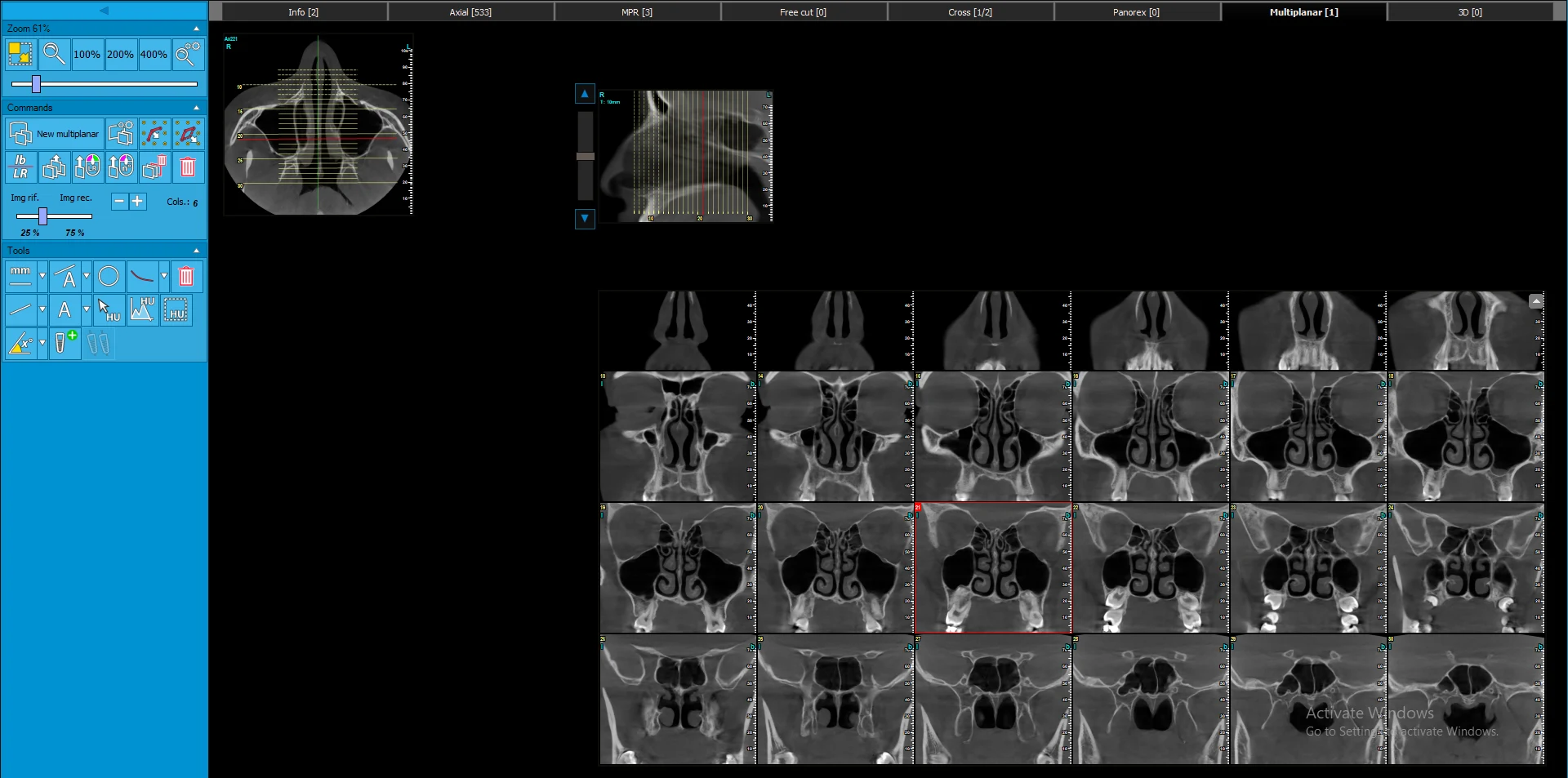Screen dimensions: 1568x778
Task: Open zoom settings magnifier with gears
Action: tap(188, 55)
